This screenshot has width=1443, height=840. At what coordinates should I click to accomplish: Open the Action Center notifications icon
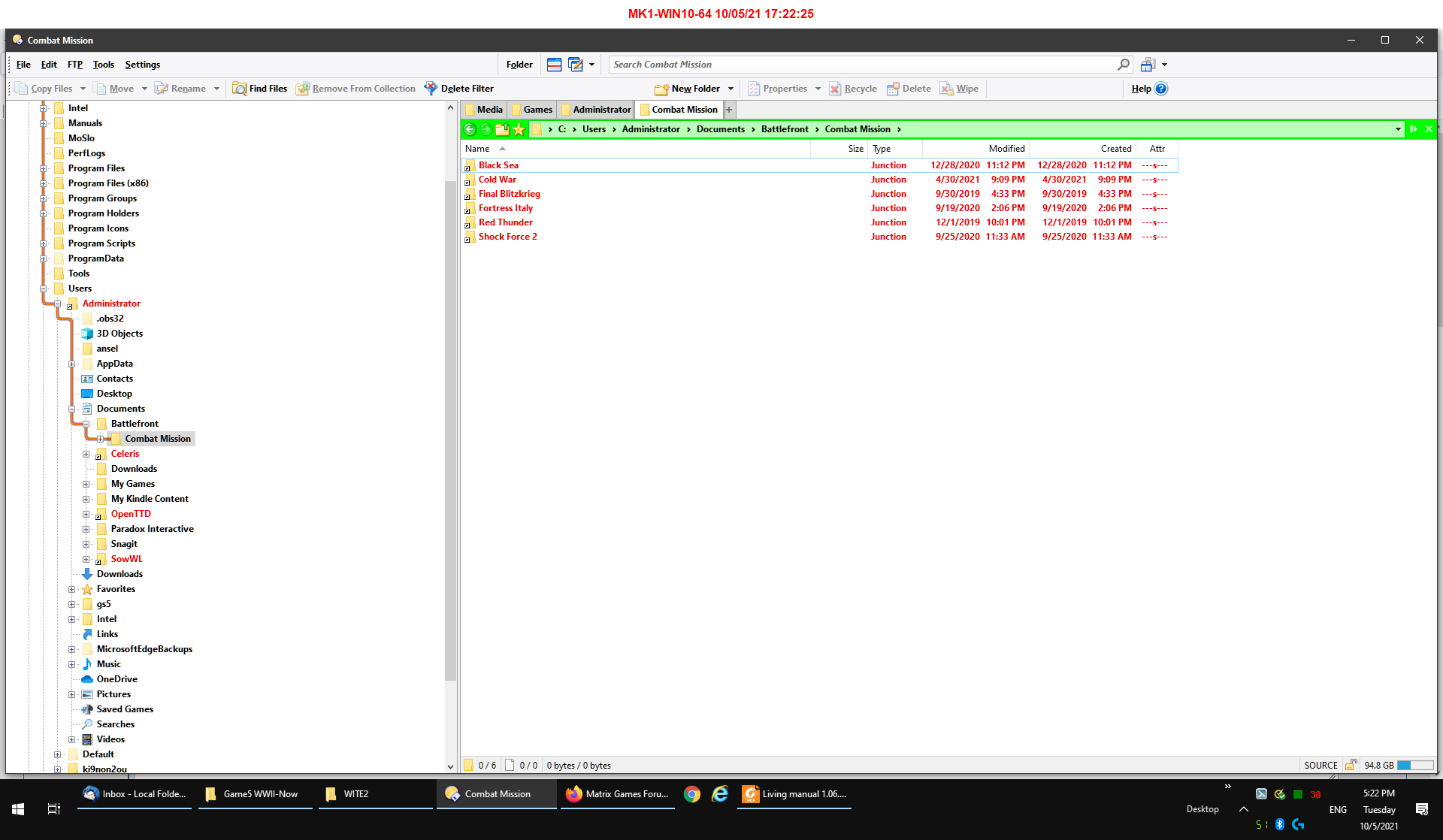pyautogui.click(x=1422, y=809)
